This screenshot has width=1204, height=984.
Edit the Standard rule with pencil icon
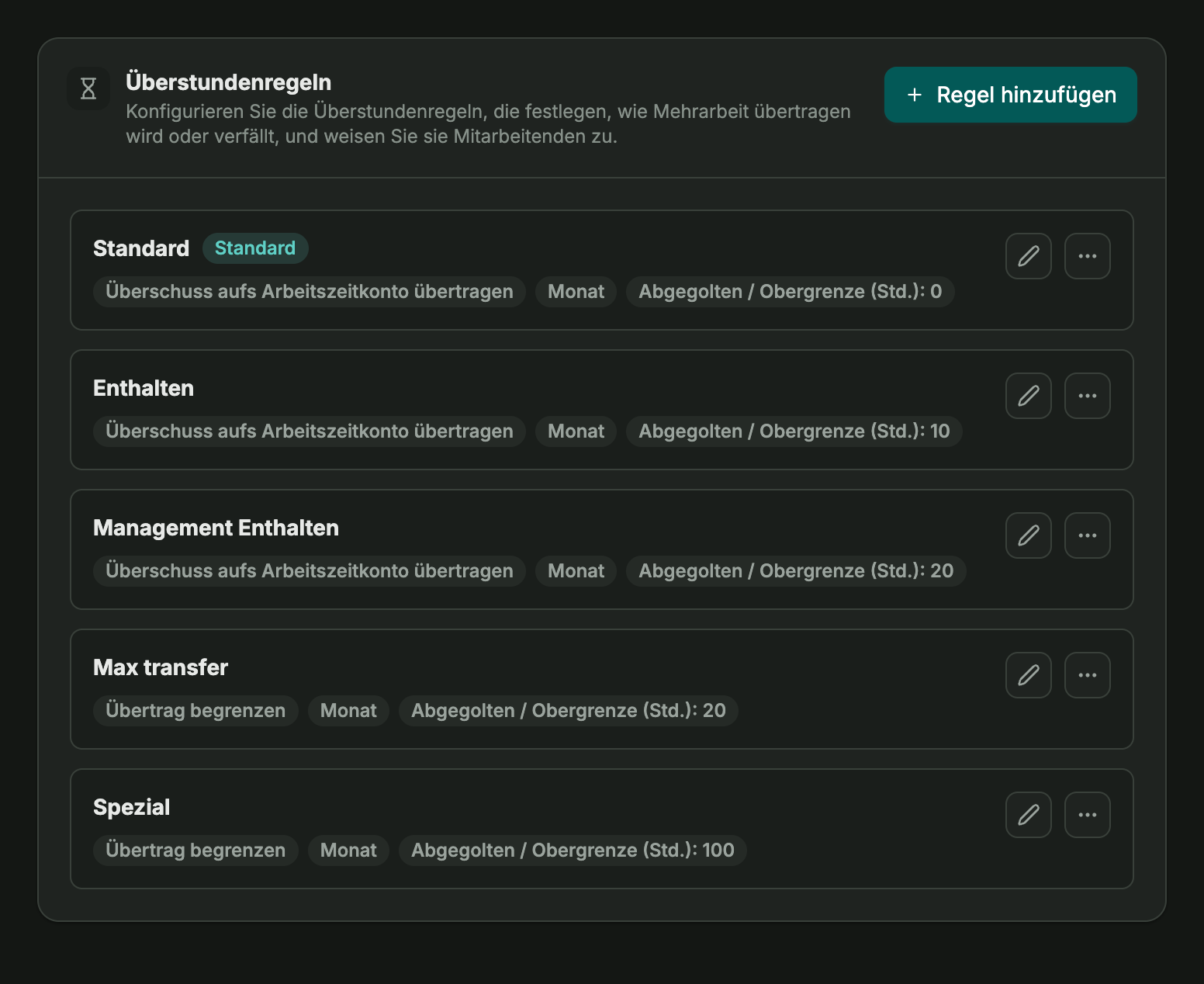click(1029, 256)
